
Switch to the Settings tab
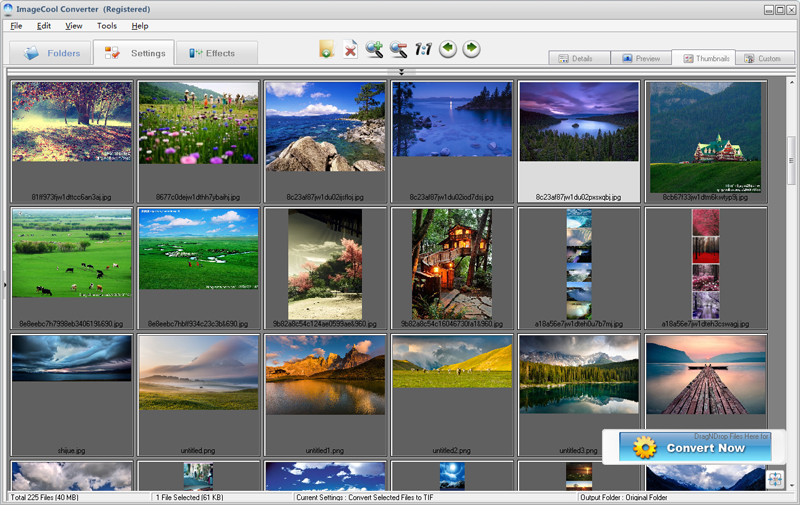click(134, 53)
